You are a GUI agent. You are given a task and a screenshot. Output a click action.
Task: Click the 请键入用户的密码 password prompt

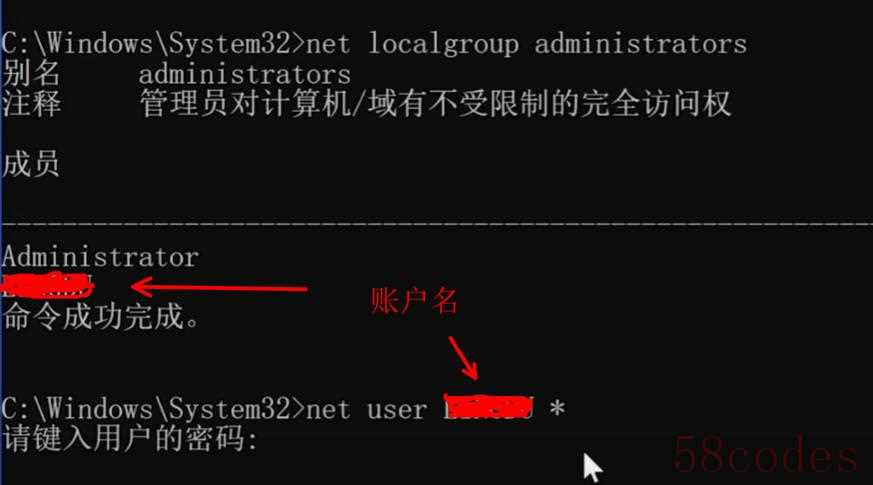(x=131, y=438)
